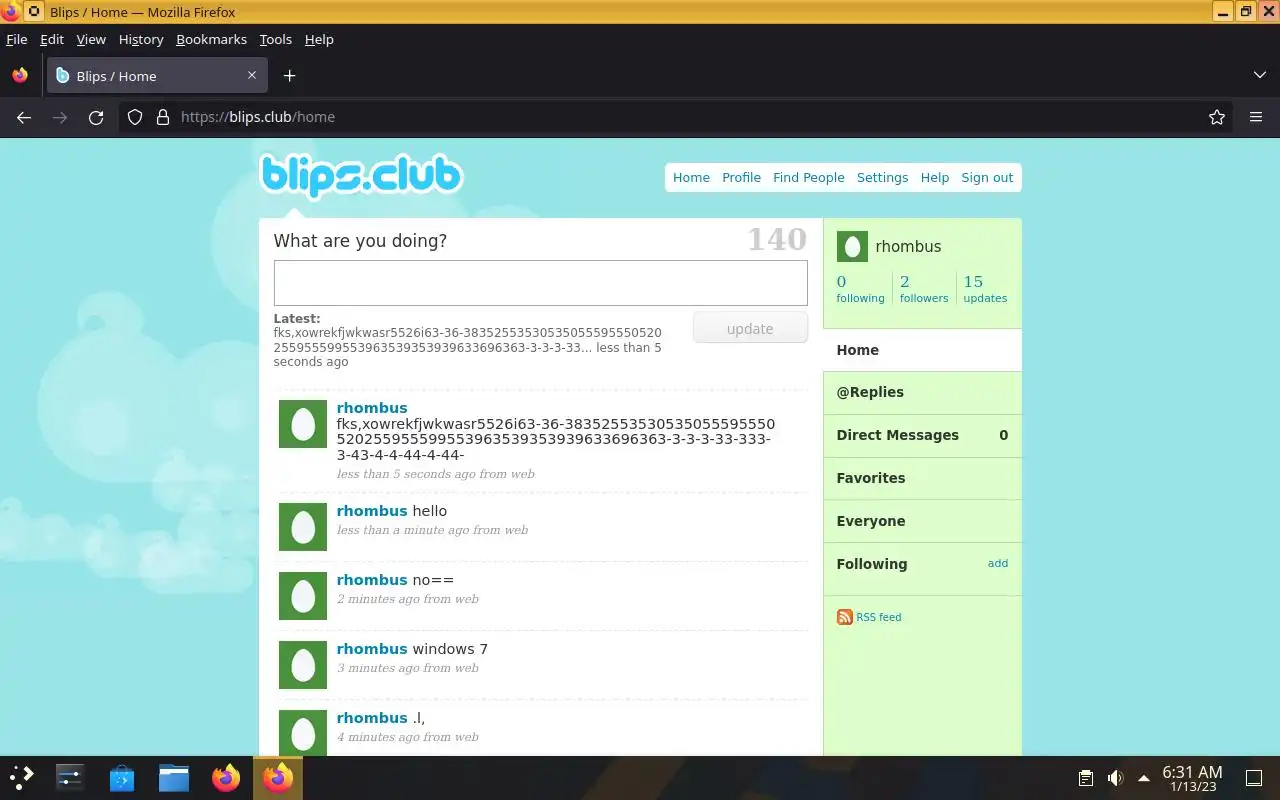Click the active Firefox taskbar entry

click(278, 777)
